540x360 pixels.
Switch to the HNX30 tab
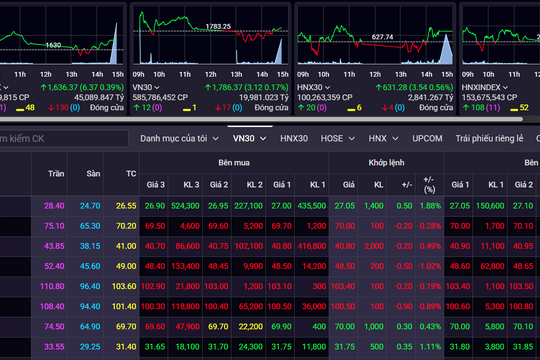coord(294,138)
